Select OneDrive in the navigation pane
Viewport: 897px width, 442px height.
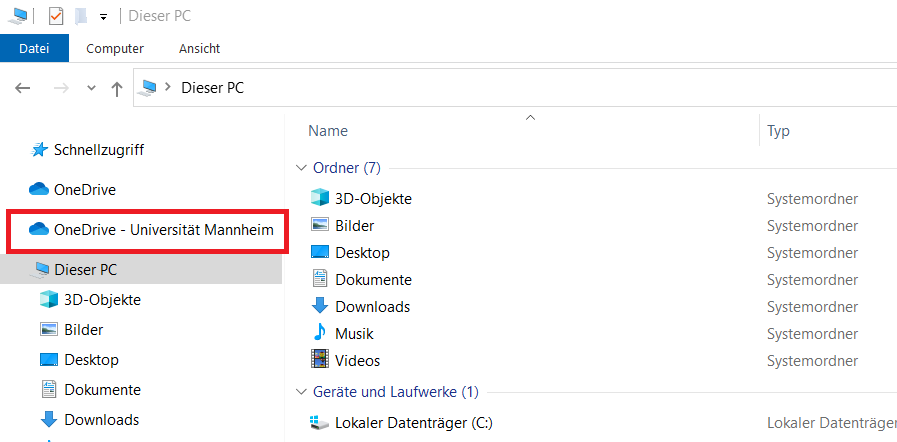pos(85,190)
